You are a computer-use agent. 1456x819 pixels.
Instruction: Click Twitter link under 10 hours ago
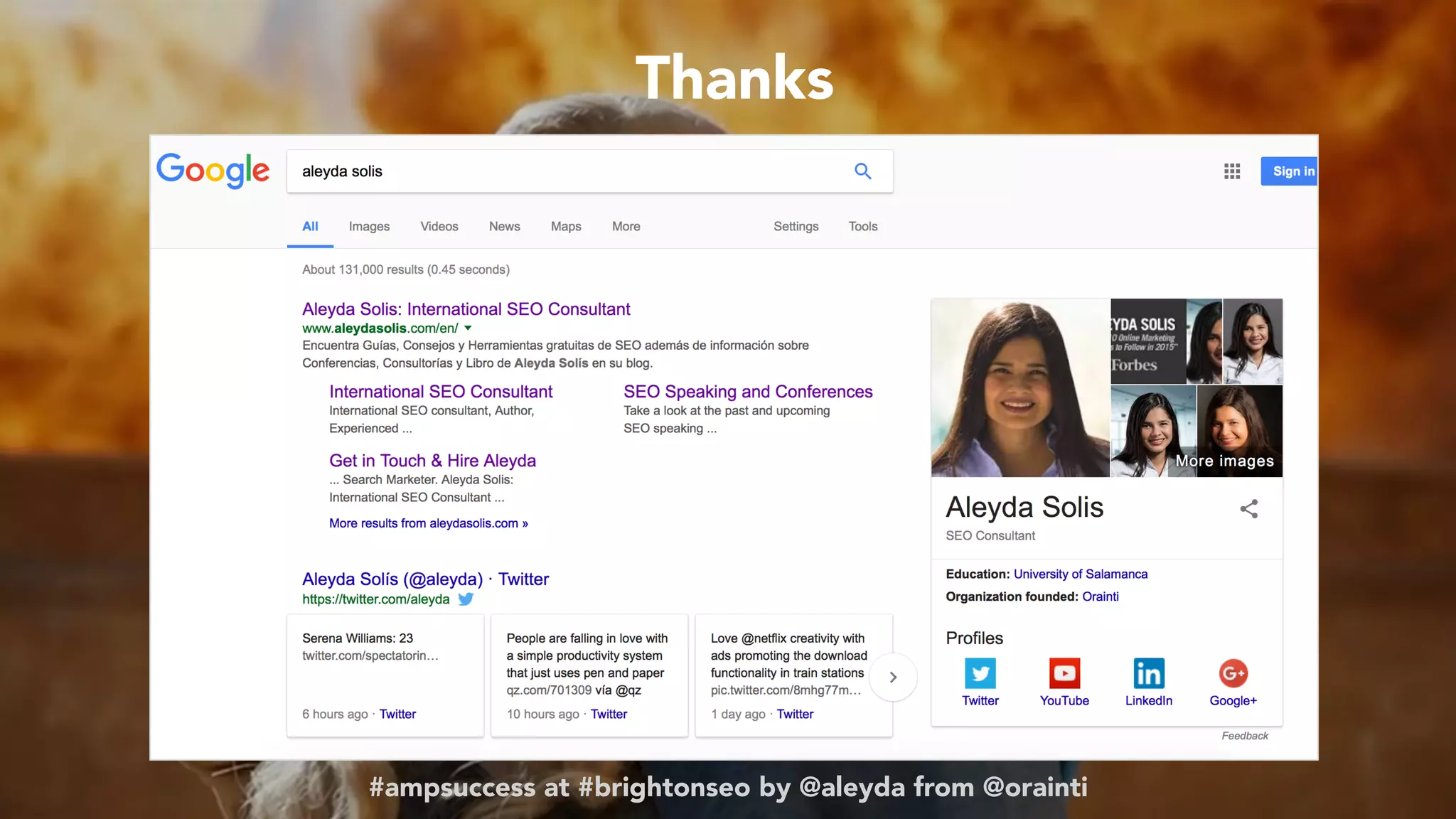pos(609,714)
